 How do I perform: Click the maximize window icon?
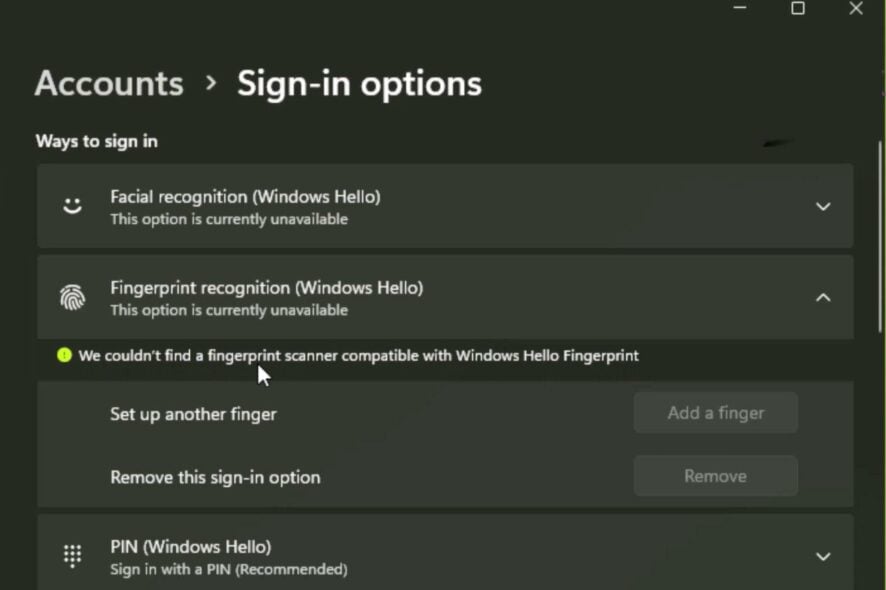(797, 8)
